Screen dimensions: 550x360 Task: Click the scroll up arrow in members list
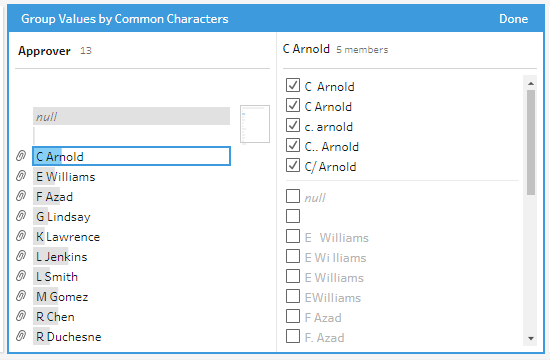tap(531, 84)
